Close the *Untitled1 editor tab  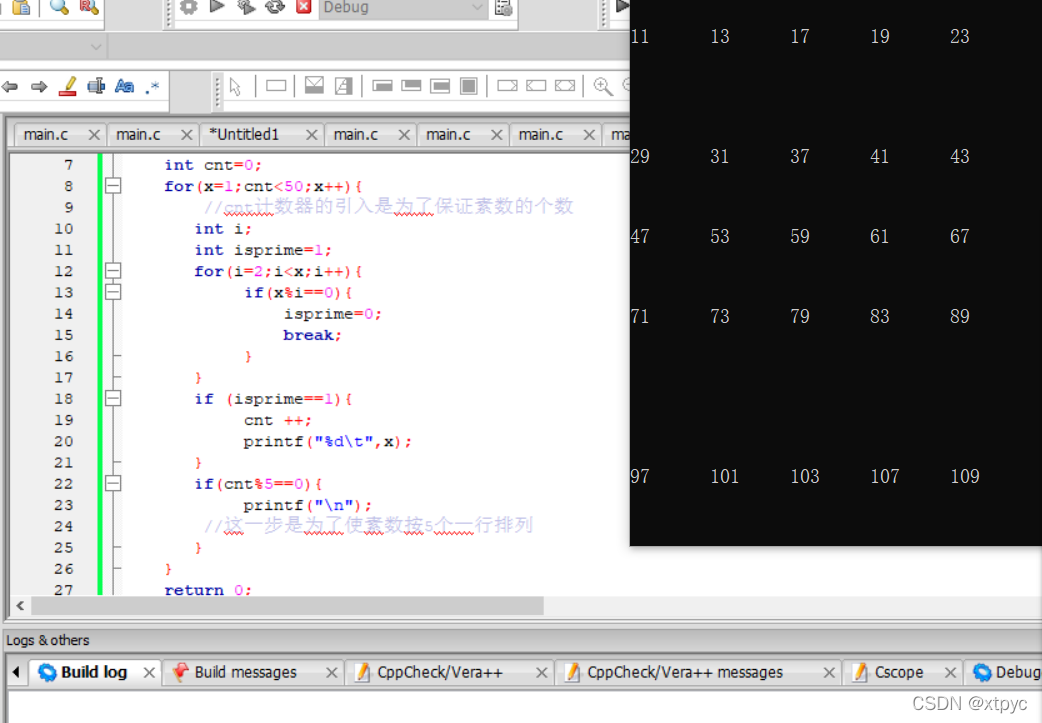[x=311, y=135]
